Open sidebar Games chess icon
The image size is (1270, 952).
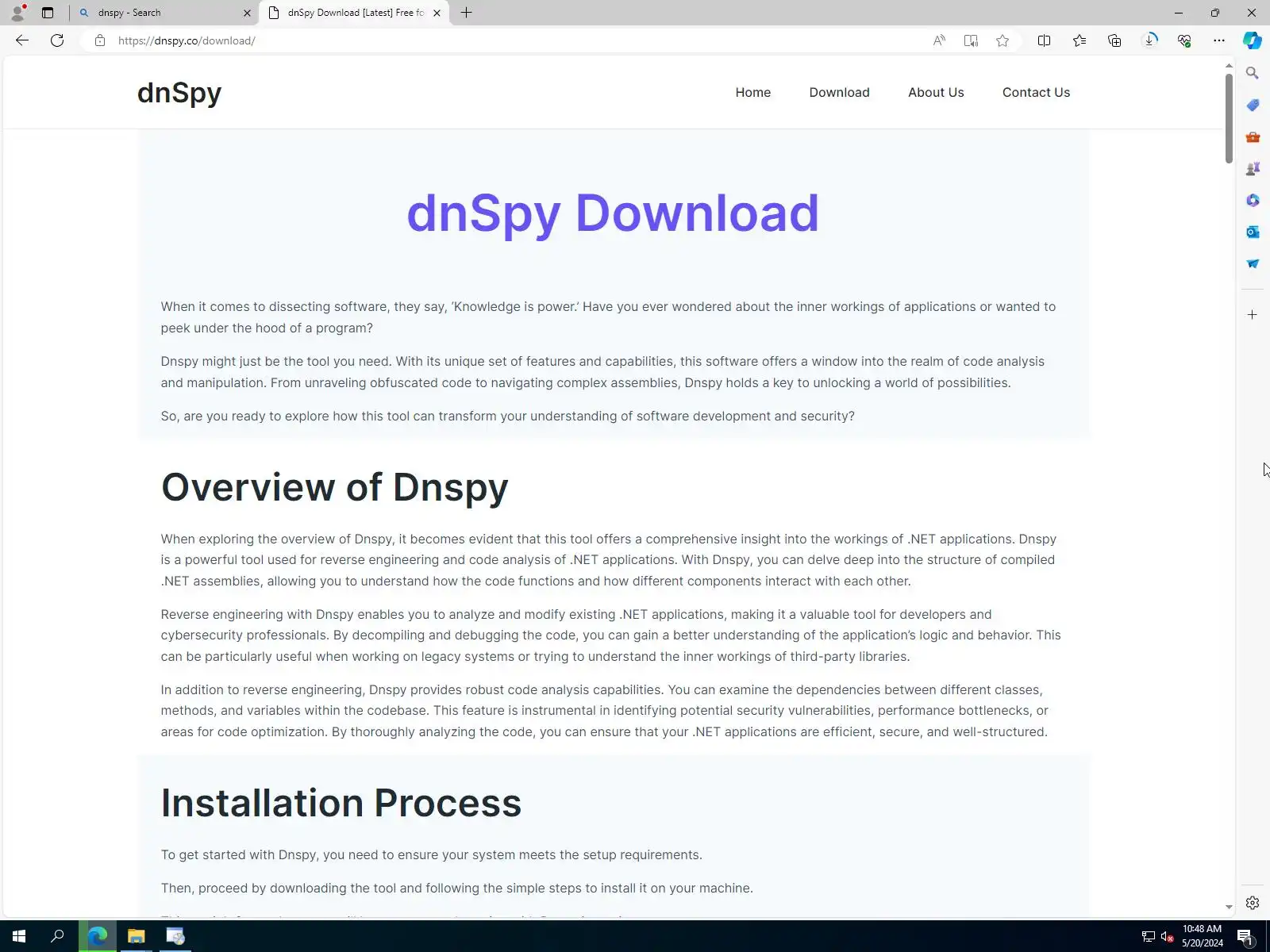coord(1253,168)
